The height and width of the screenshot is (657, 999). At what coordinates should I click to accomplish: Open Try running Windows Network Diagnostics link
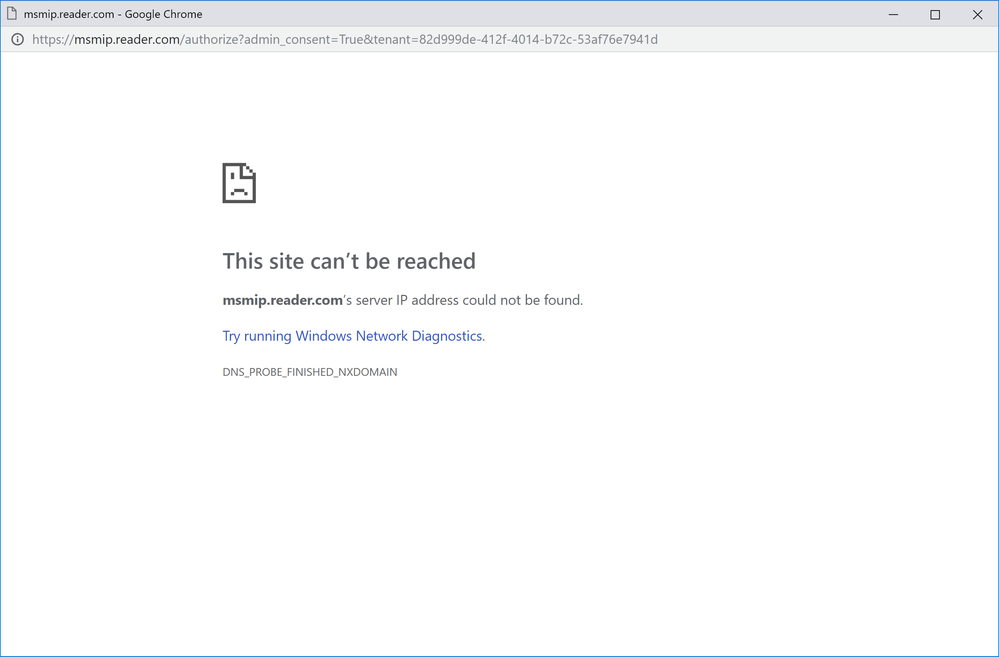(354, 336)
